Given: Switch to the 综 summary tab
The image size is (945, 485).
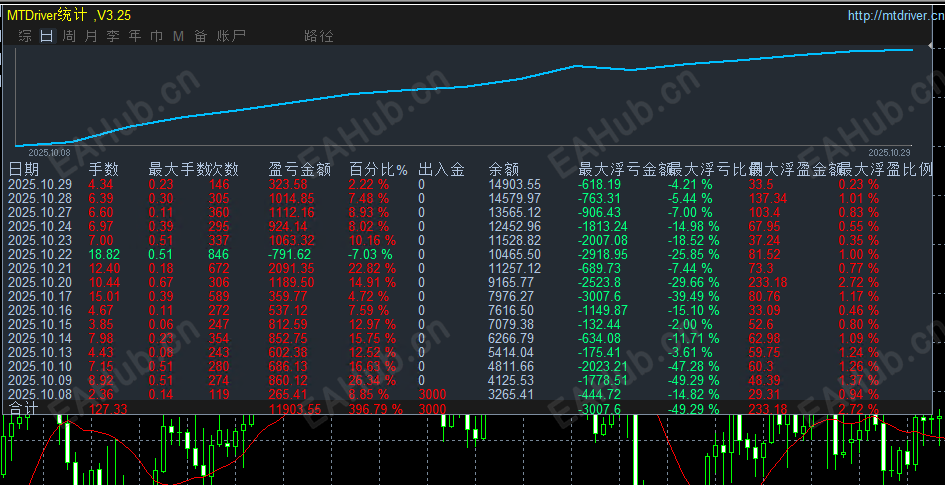Looking at the screenshot, I should 25,36.
